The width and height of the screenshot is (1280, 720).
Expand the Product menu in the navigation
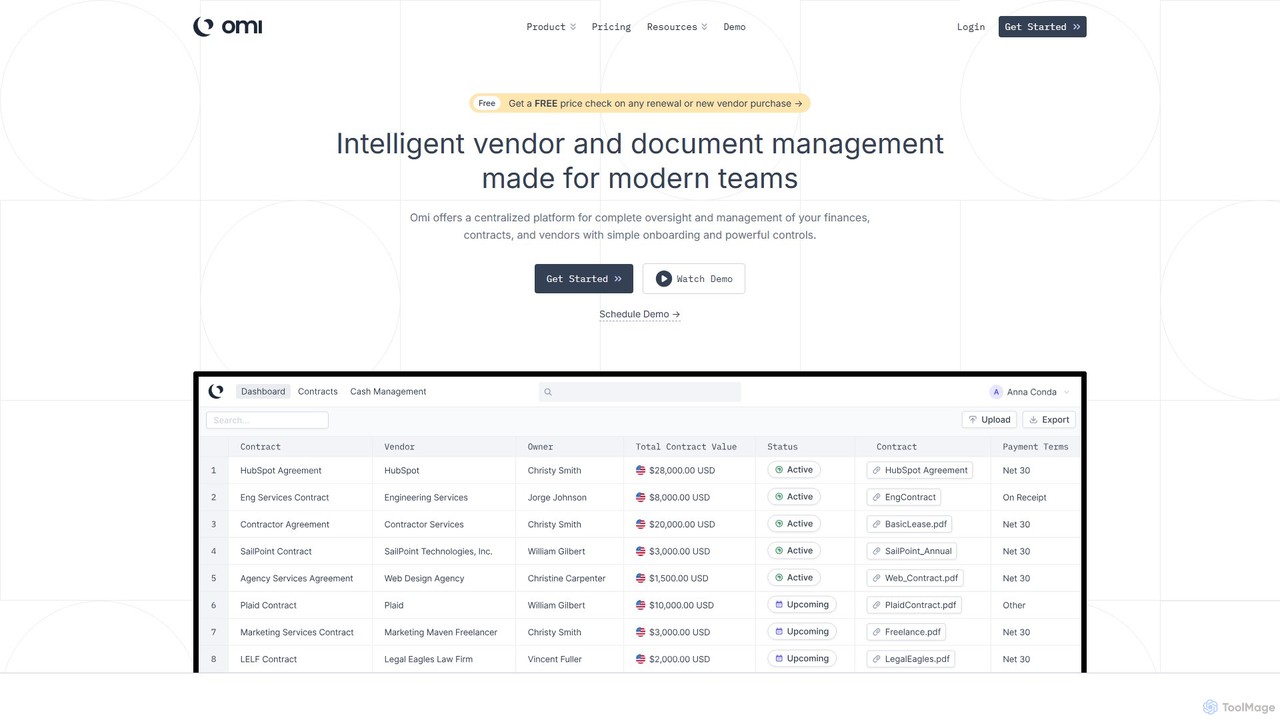pos(551,27)
